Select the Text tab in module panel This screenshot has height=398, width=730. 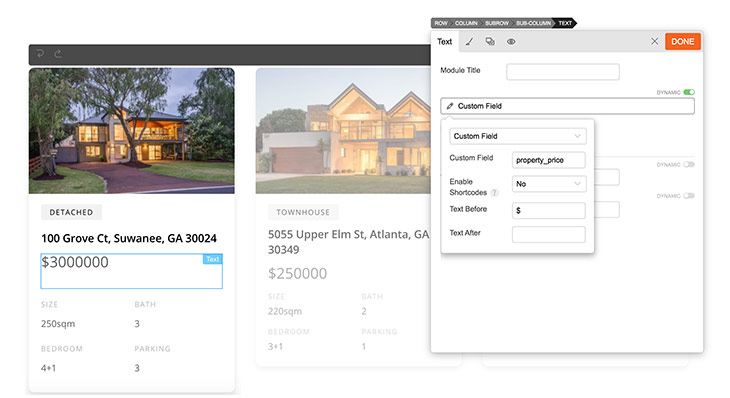(445, 41)
